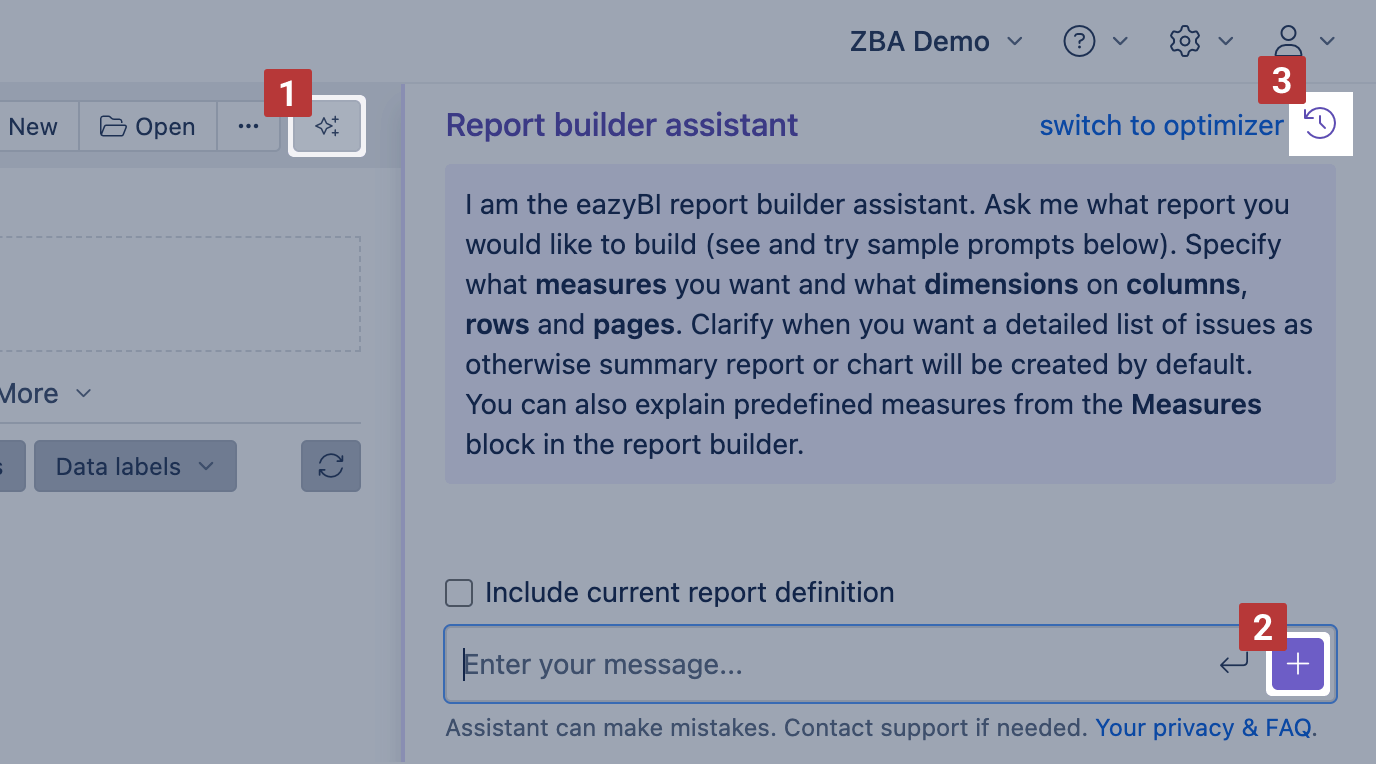Click the Open report button

point(147,127)
